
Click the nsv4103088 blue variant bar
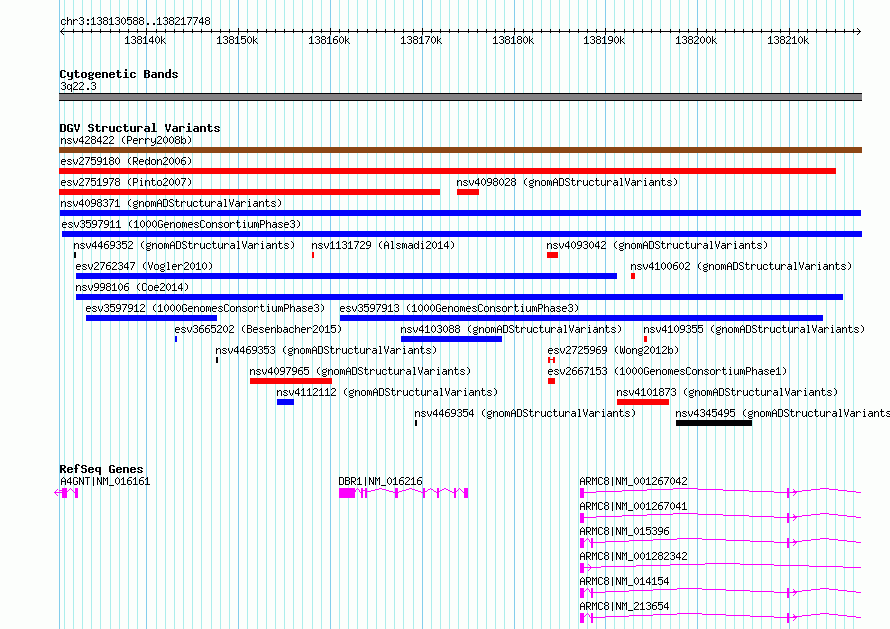click(x=451, y=339)
